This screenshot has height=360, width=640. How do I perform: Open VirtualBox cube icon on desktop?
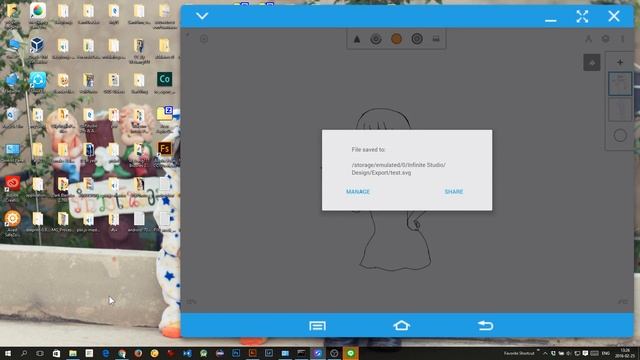(x=37, y=44)
